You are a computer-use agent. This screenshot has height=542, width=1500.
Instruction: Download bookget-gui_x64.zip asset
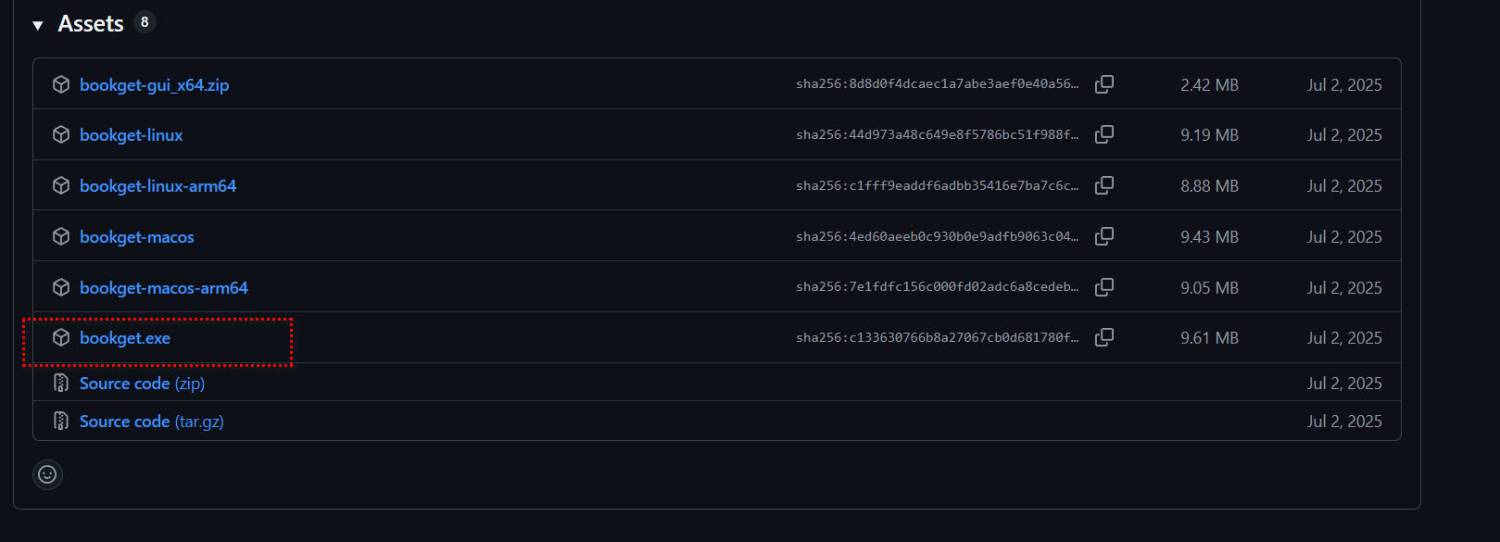click(154, 85)
